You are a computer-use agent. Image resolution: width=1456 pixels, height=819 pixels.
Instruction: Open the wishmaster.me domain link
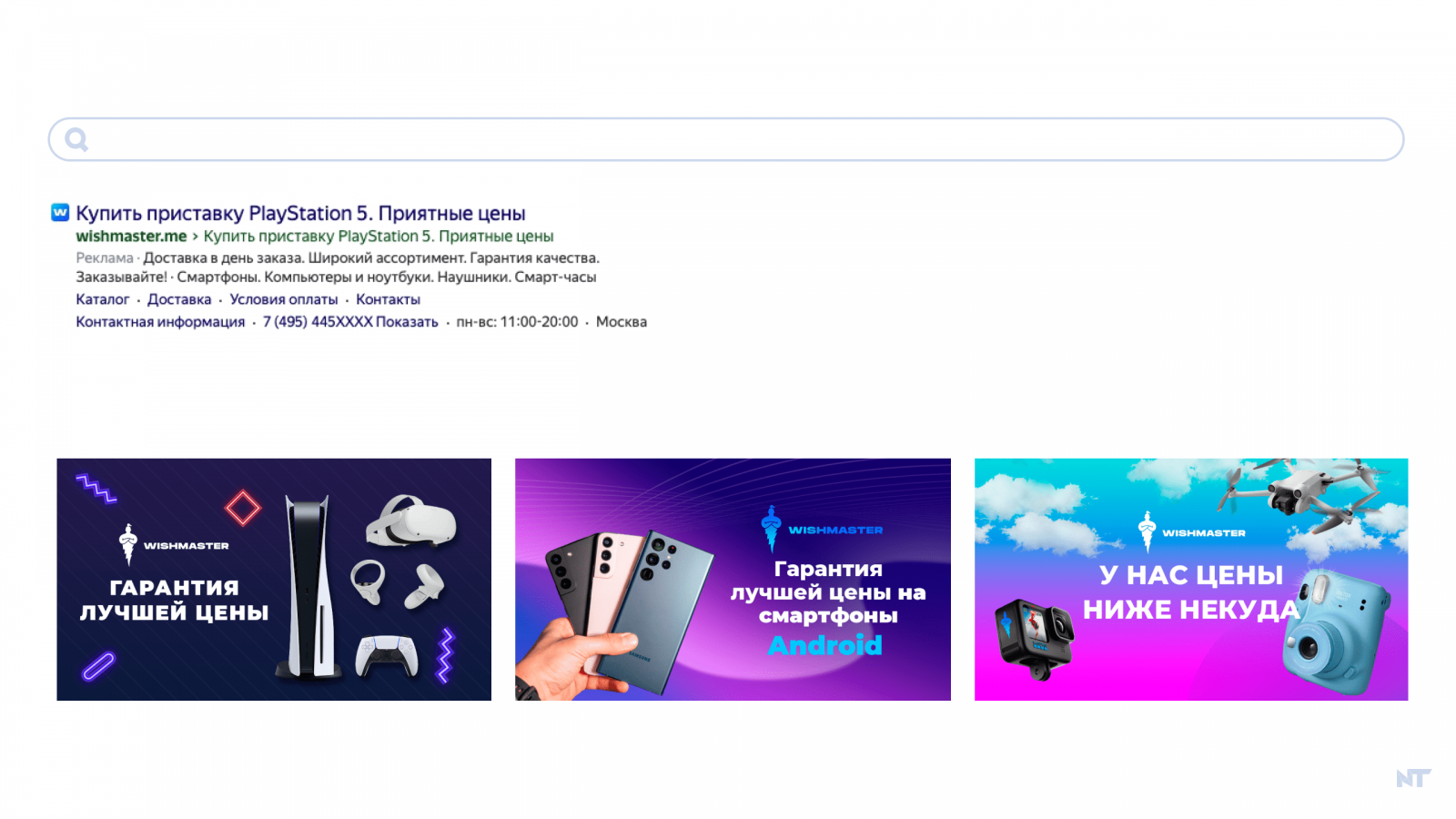(131, 237)
